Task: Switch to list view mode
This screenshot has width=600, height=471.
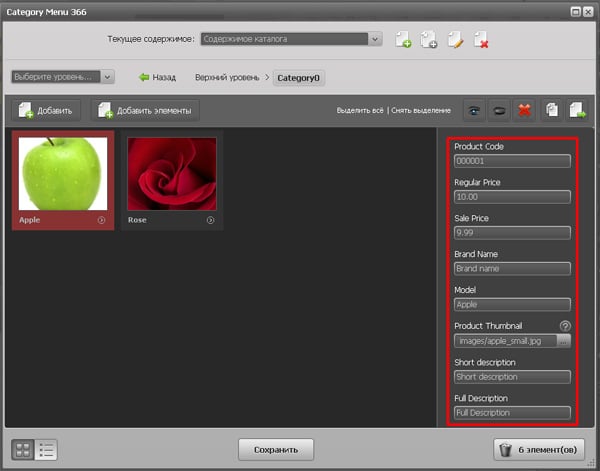Action: point(45,450)
